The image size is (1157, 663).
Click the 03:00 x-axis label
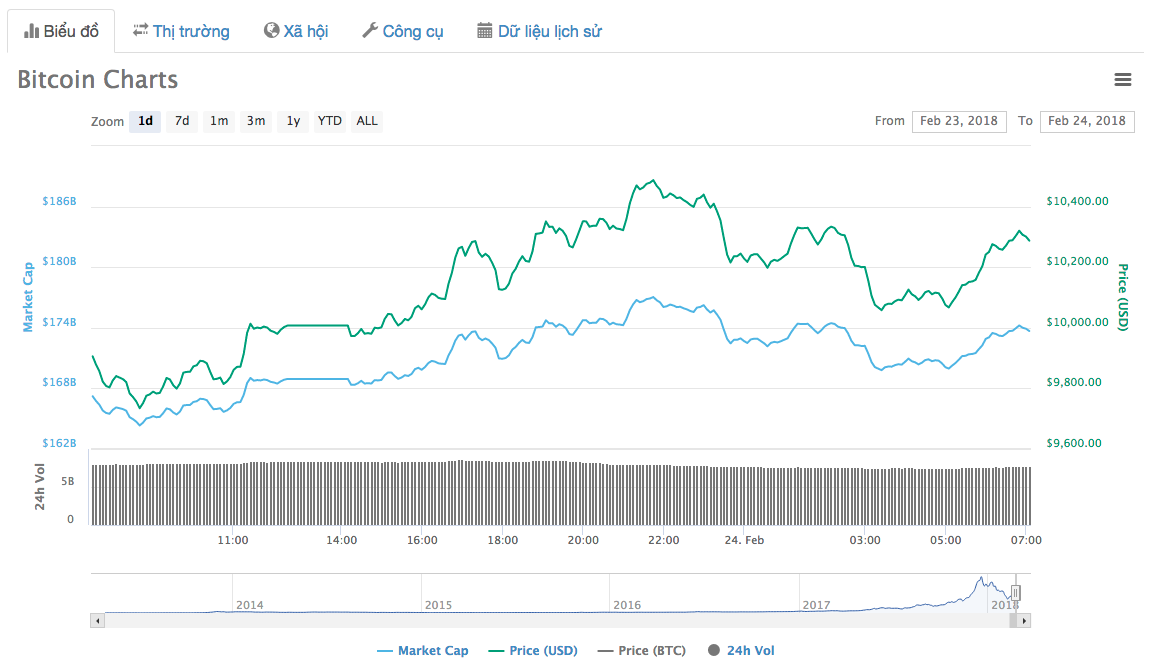click(x=865, y=540)
